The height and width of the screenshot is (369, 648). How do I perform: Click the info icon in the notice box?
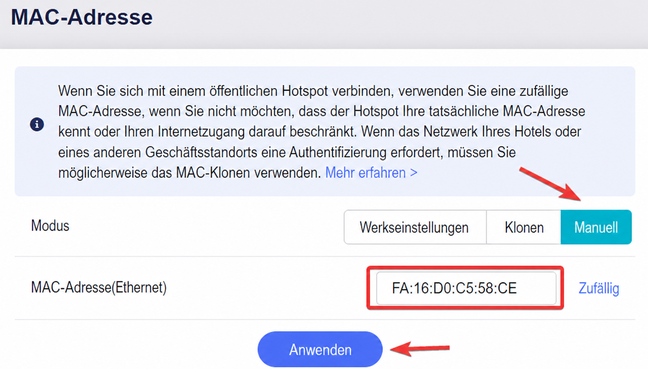37,124
